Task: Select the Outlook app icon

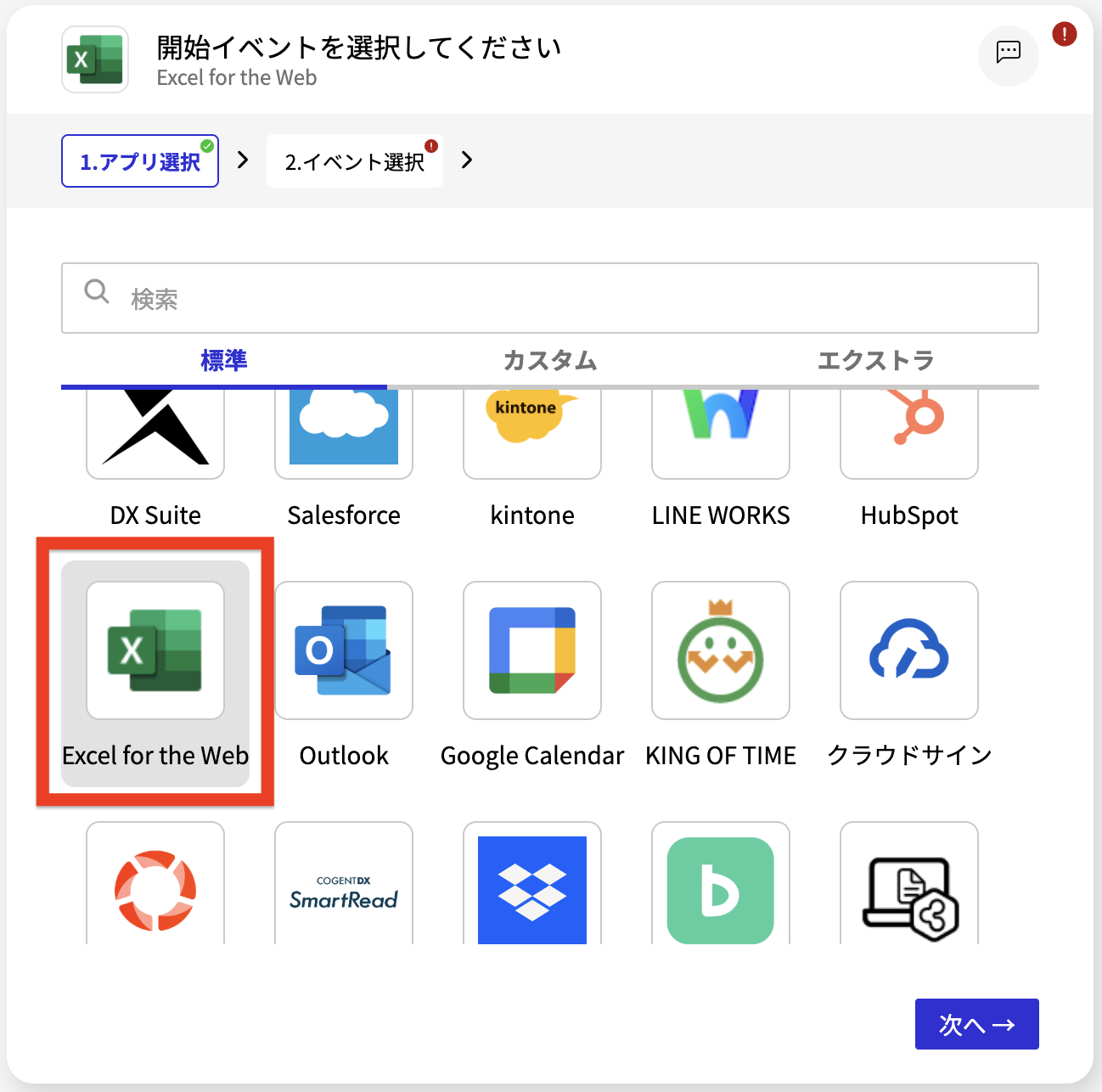Action: coord(344,650)
